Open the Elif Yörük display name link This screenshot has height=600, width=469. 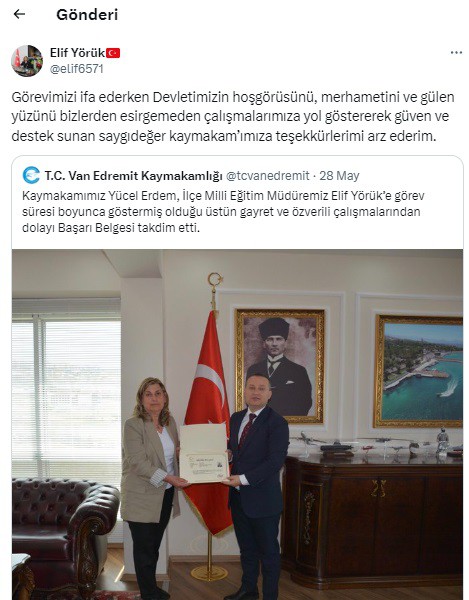tap(77, 53)
